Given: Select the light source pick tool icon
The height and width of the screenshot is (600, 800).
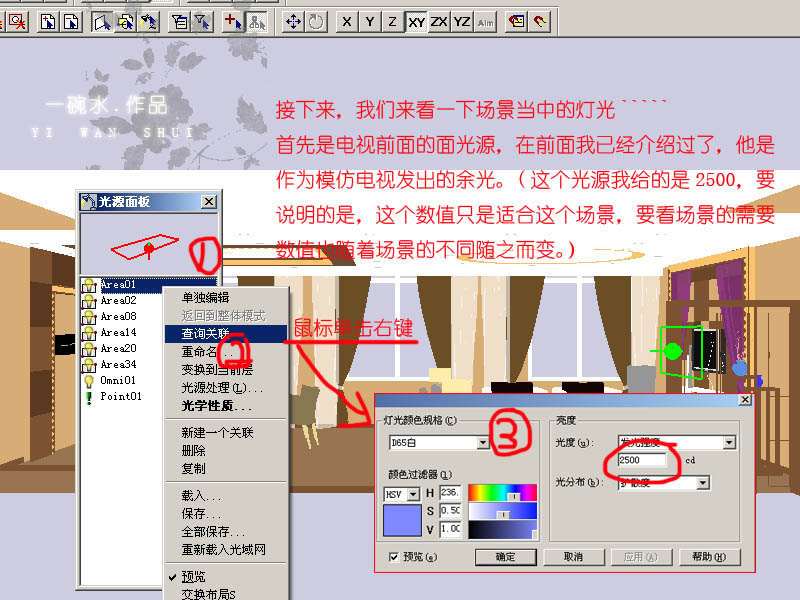Looking at the screenshot, I should click(148, 22).
